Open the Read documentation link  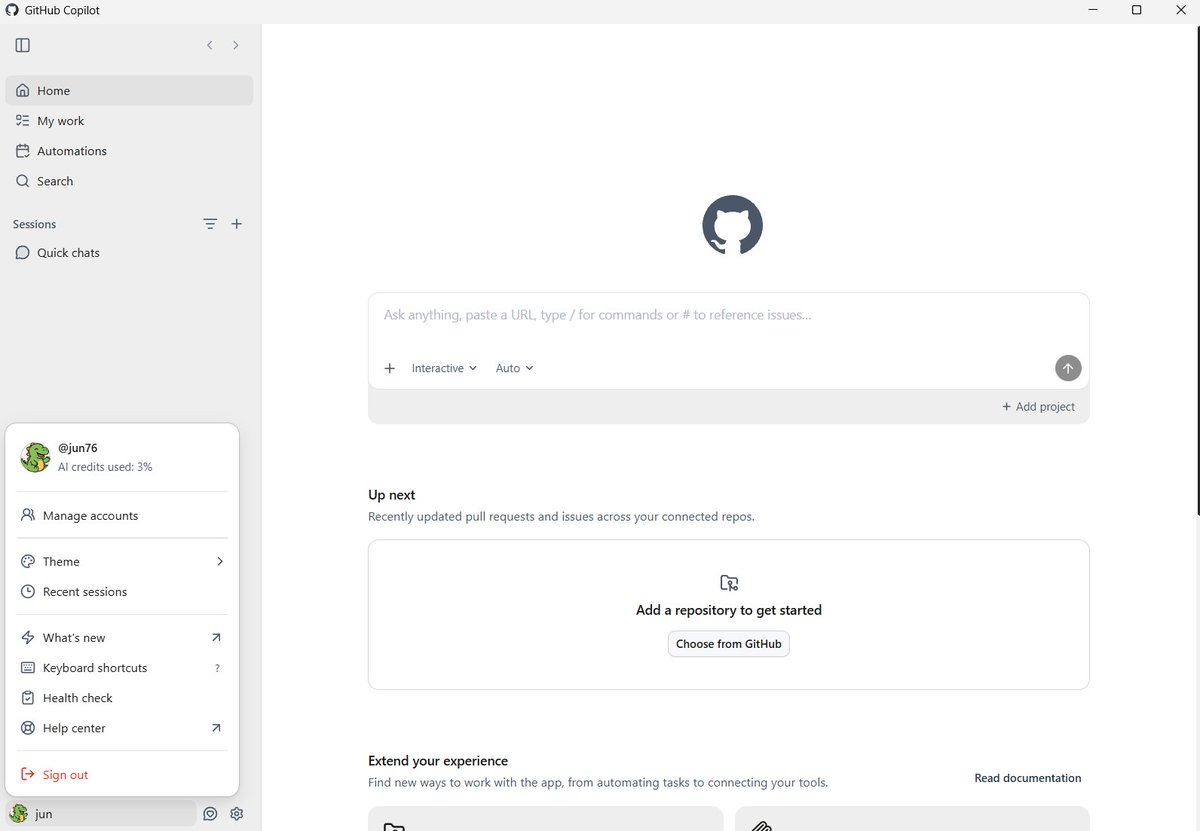(x=1028, y=778)
